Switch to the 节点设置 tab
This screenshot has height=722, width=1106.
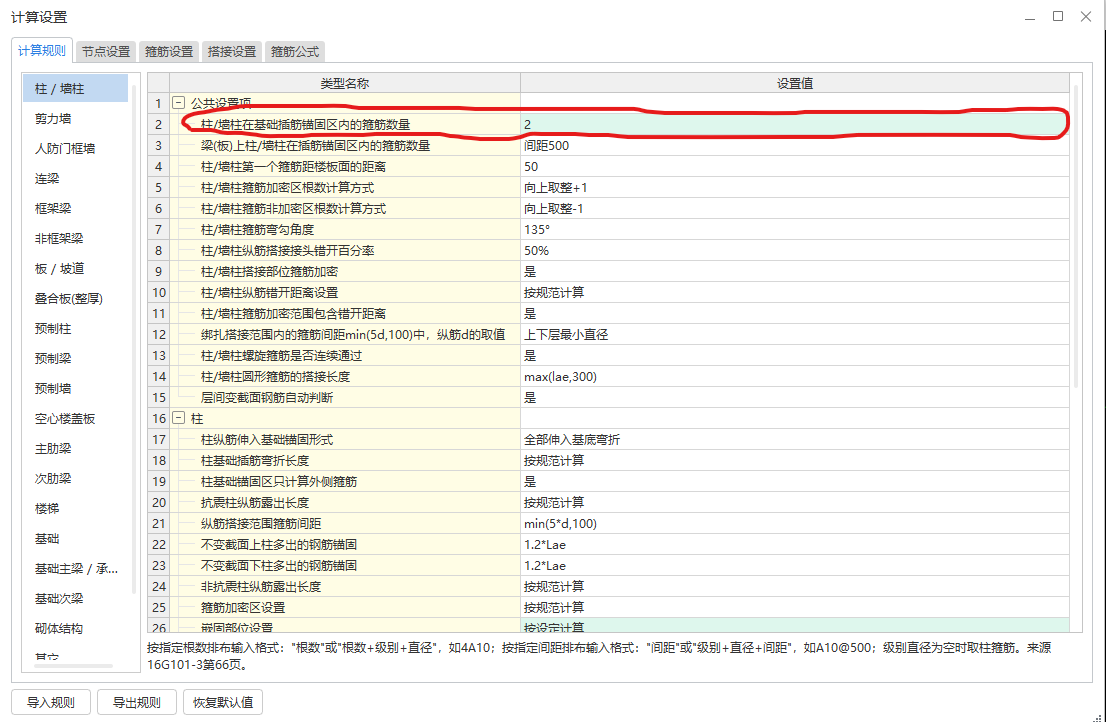point(106,51)
